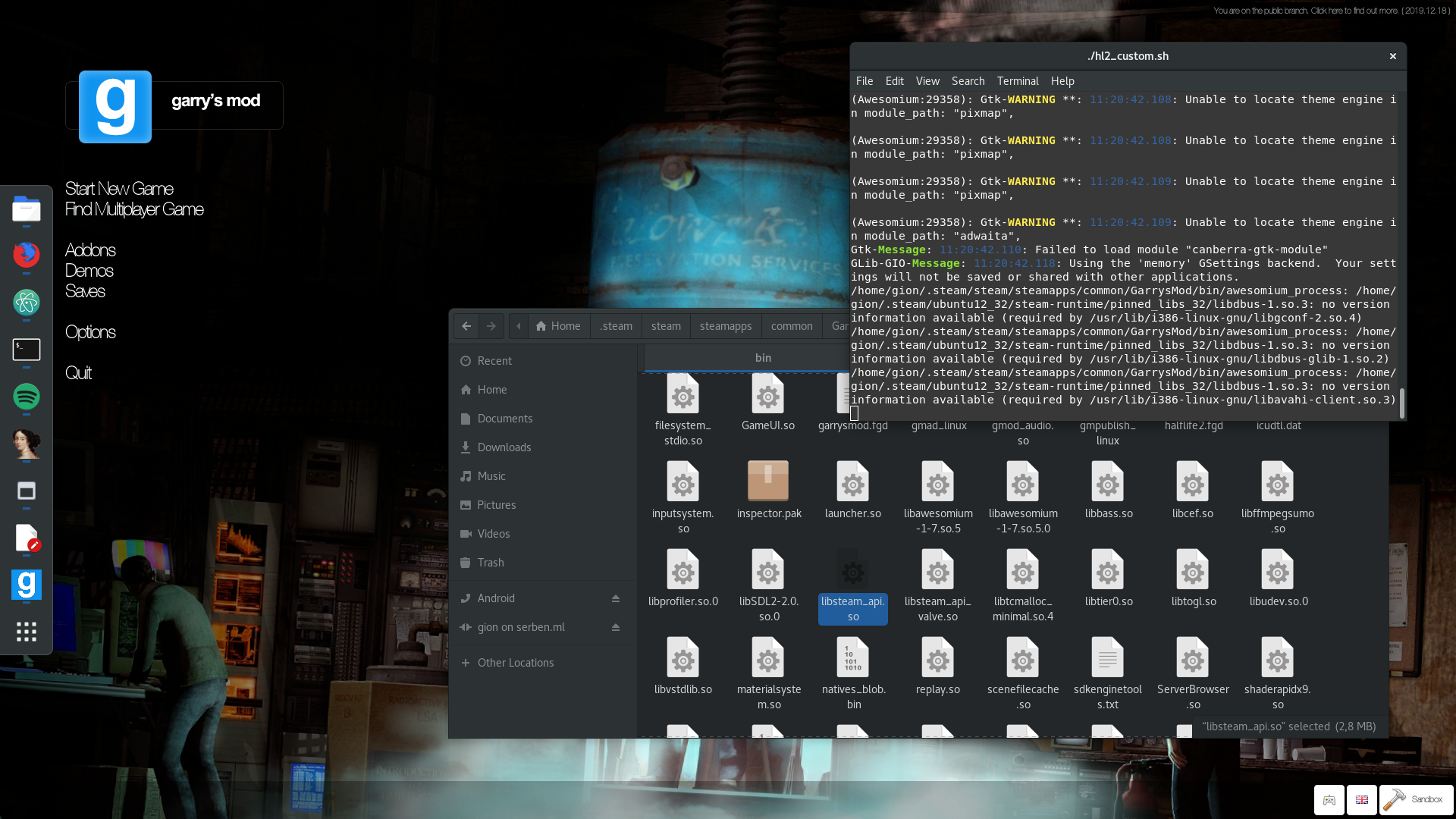Click the language flag icon
The width and height of the screenshot is (1456, 819).
1362,799
